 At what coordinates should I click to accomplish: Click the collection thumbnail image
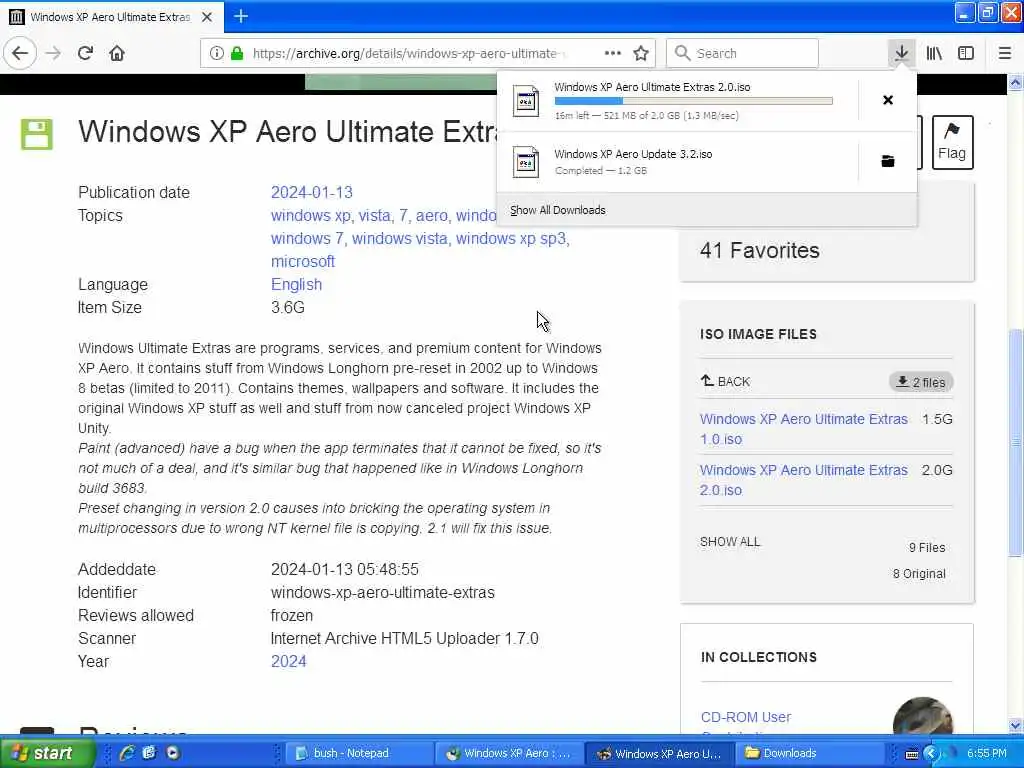(922, 716)
